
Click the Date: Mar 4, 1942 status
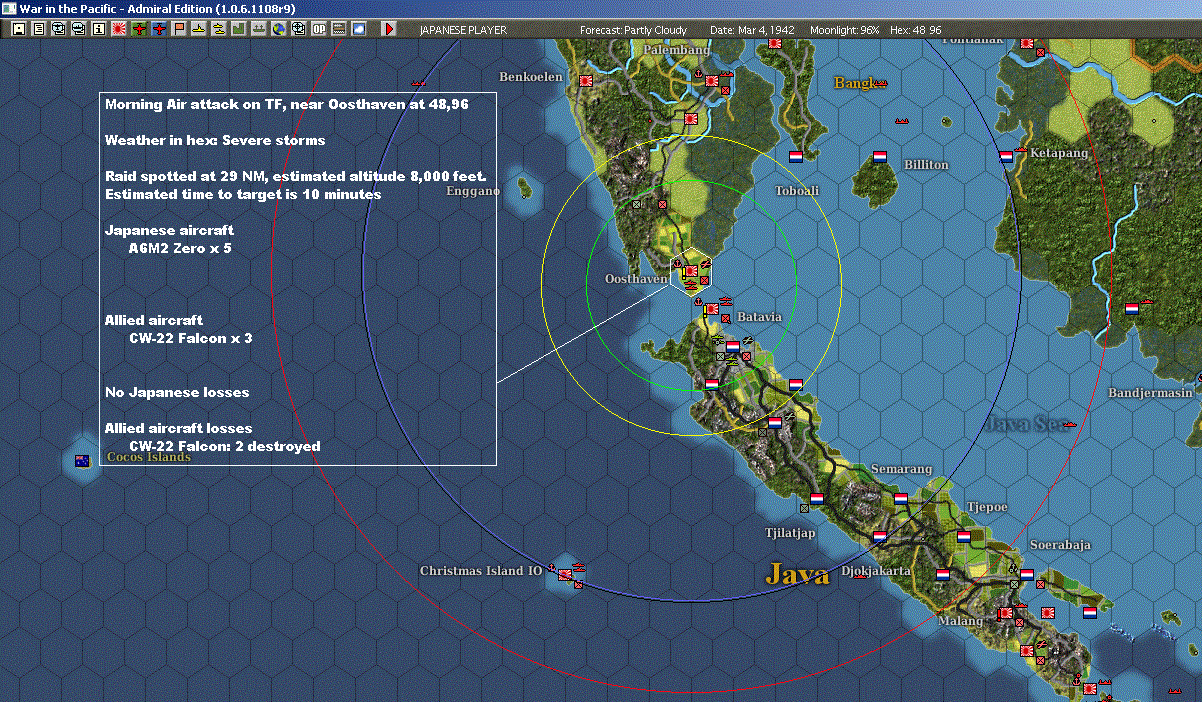752,30
